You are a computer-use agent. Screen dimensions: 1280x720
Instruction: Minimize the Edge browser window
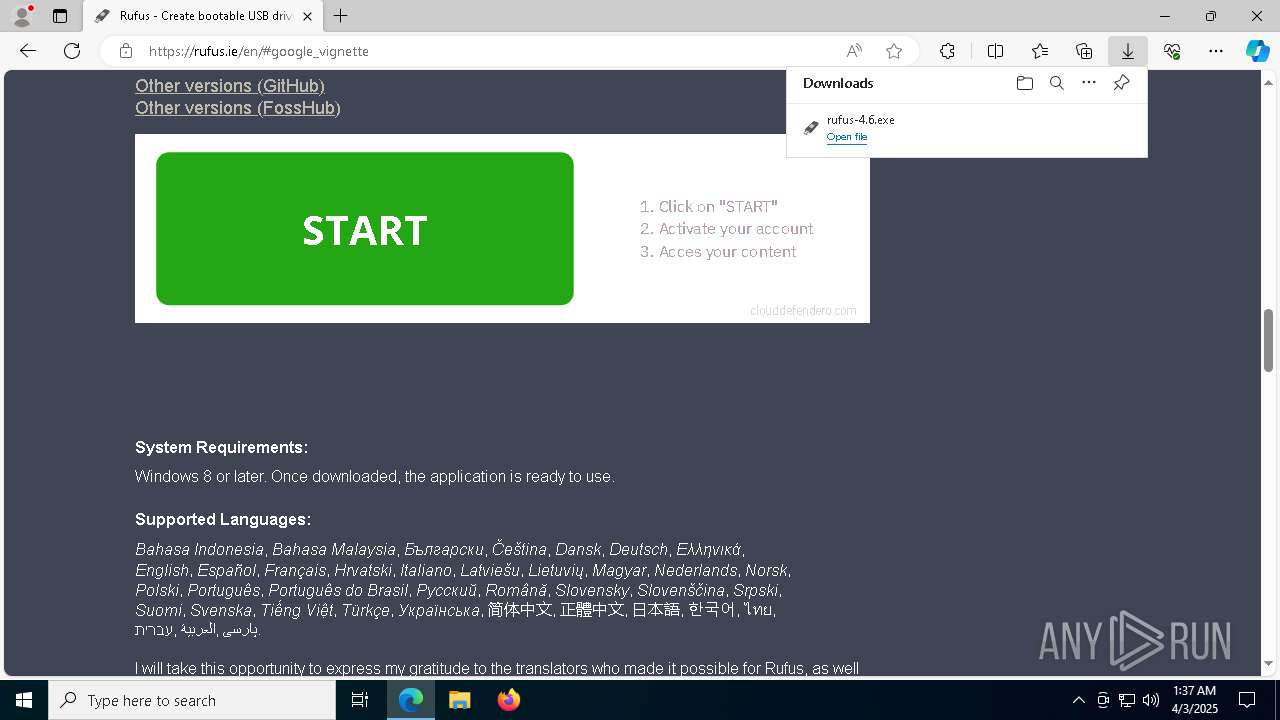pyautogui.click(x=1165, y=16)
